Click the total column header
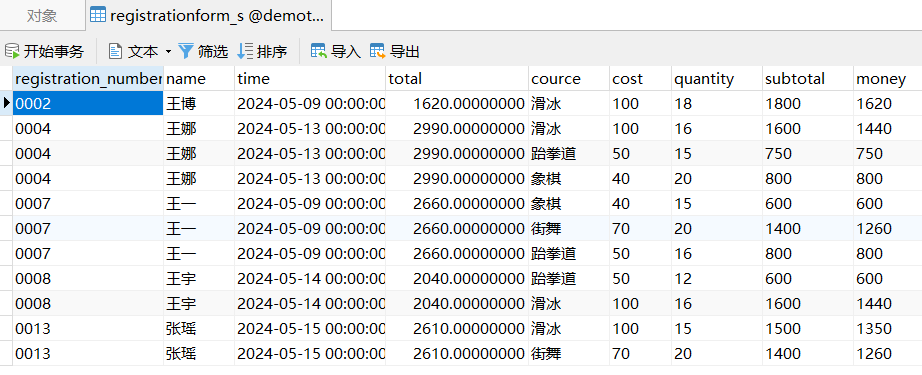 [x=457, y=79]
